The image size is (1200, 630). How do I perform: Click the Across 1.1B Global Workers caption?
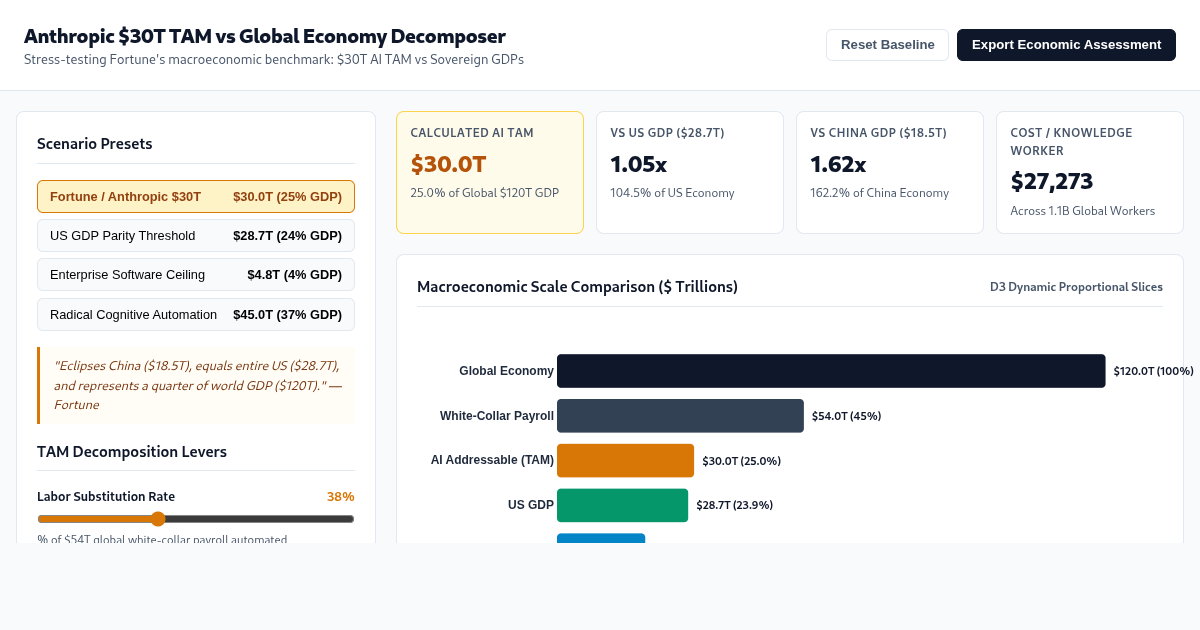[1082, 211]
